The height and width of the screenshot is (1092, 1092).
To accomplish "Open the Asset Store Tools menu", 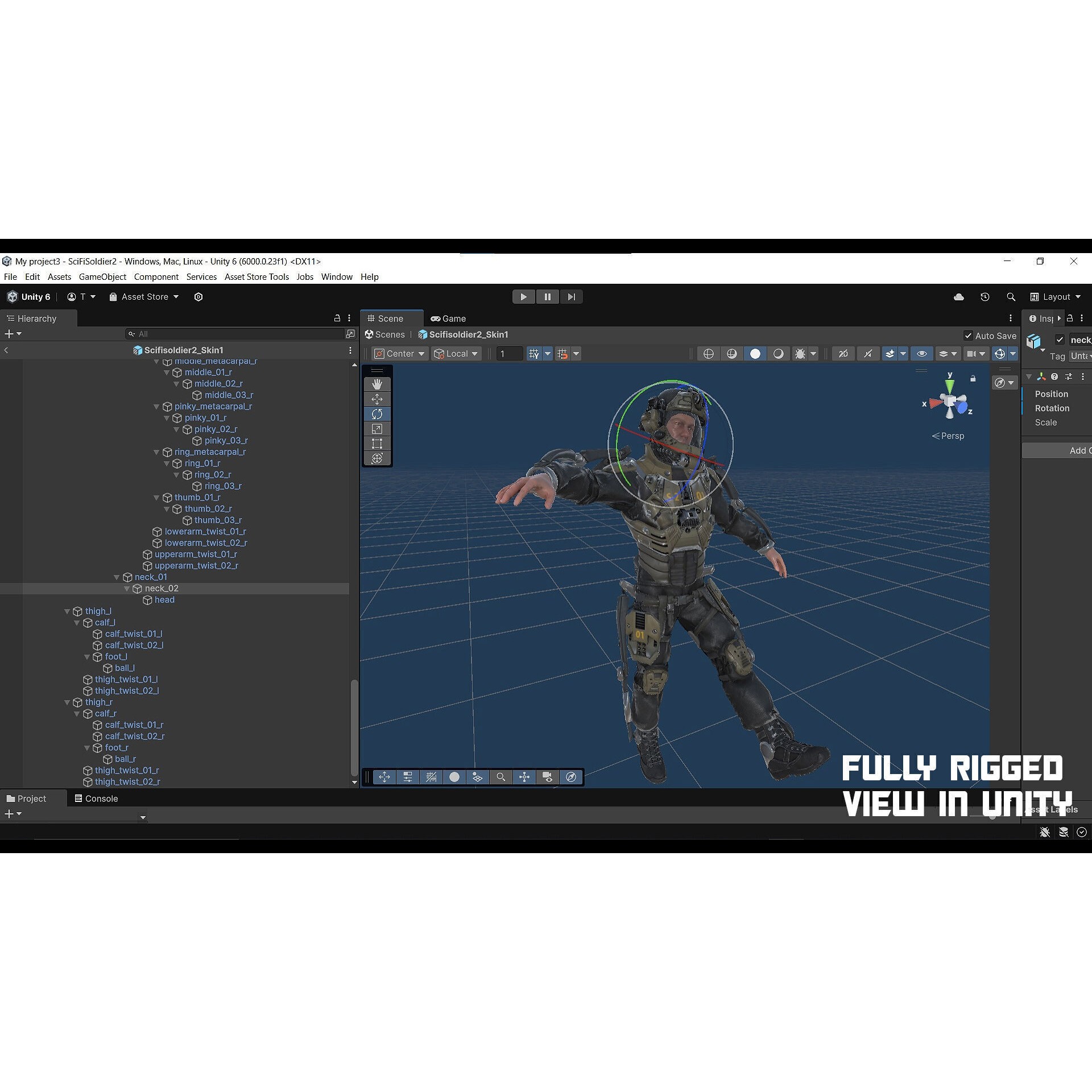I will [257, 277].
